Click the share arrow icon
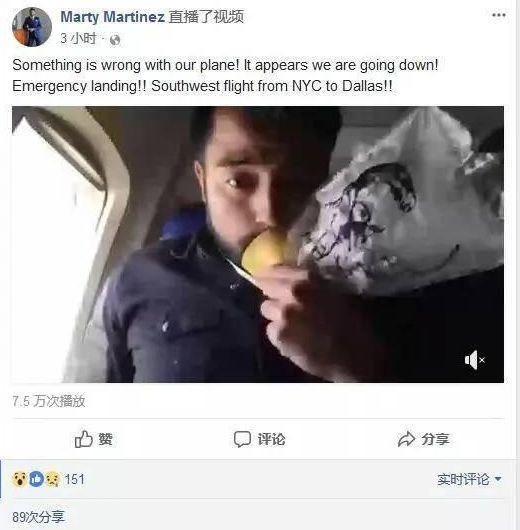Screen dimensions: 520x530 [x=406, y=439]
